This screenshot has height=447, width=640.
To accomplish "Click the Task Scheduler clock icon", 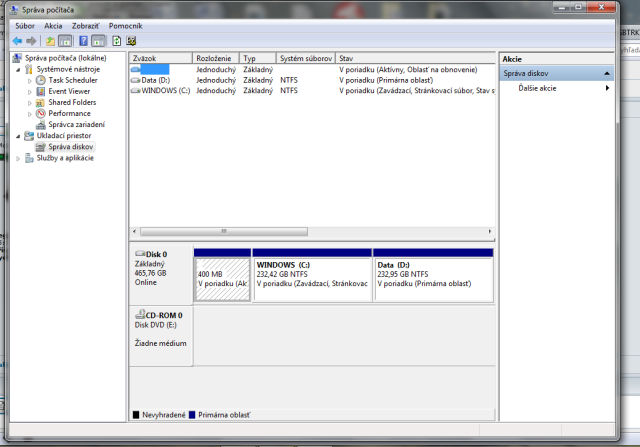I will point(40,80).
